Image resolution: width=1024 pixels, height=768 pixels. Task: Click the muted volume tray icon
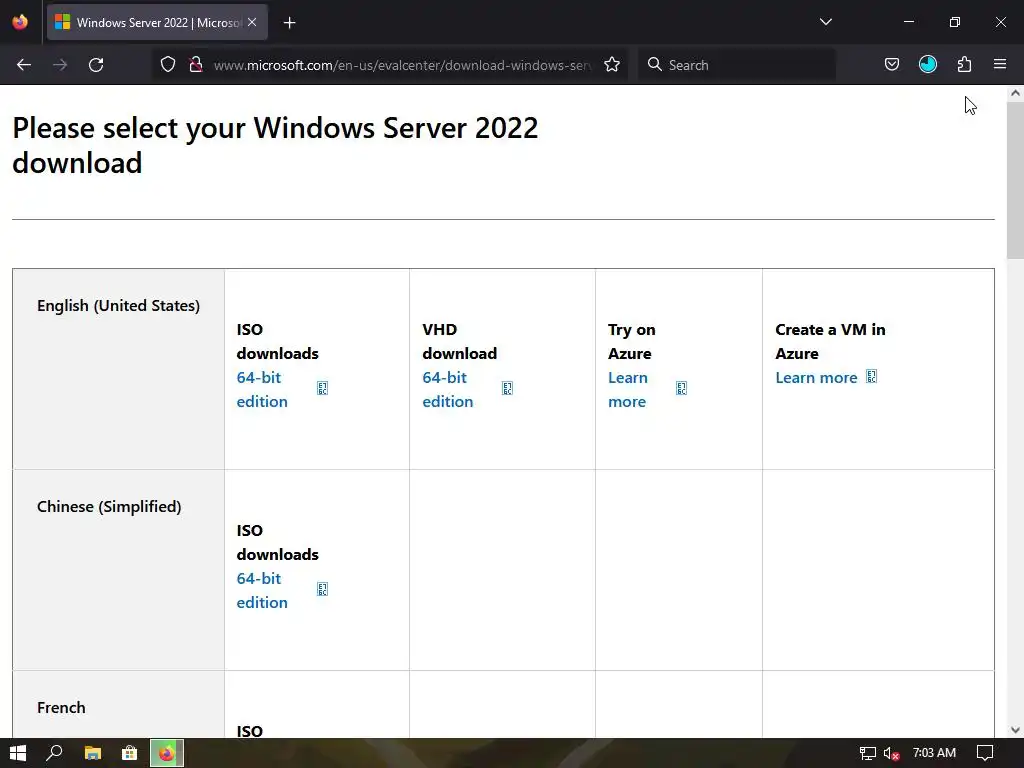(891, 754)
